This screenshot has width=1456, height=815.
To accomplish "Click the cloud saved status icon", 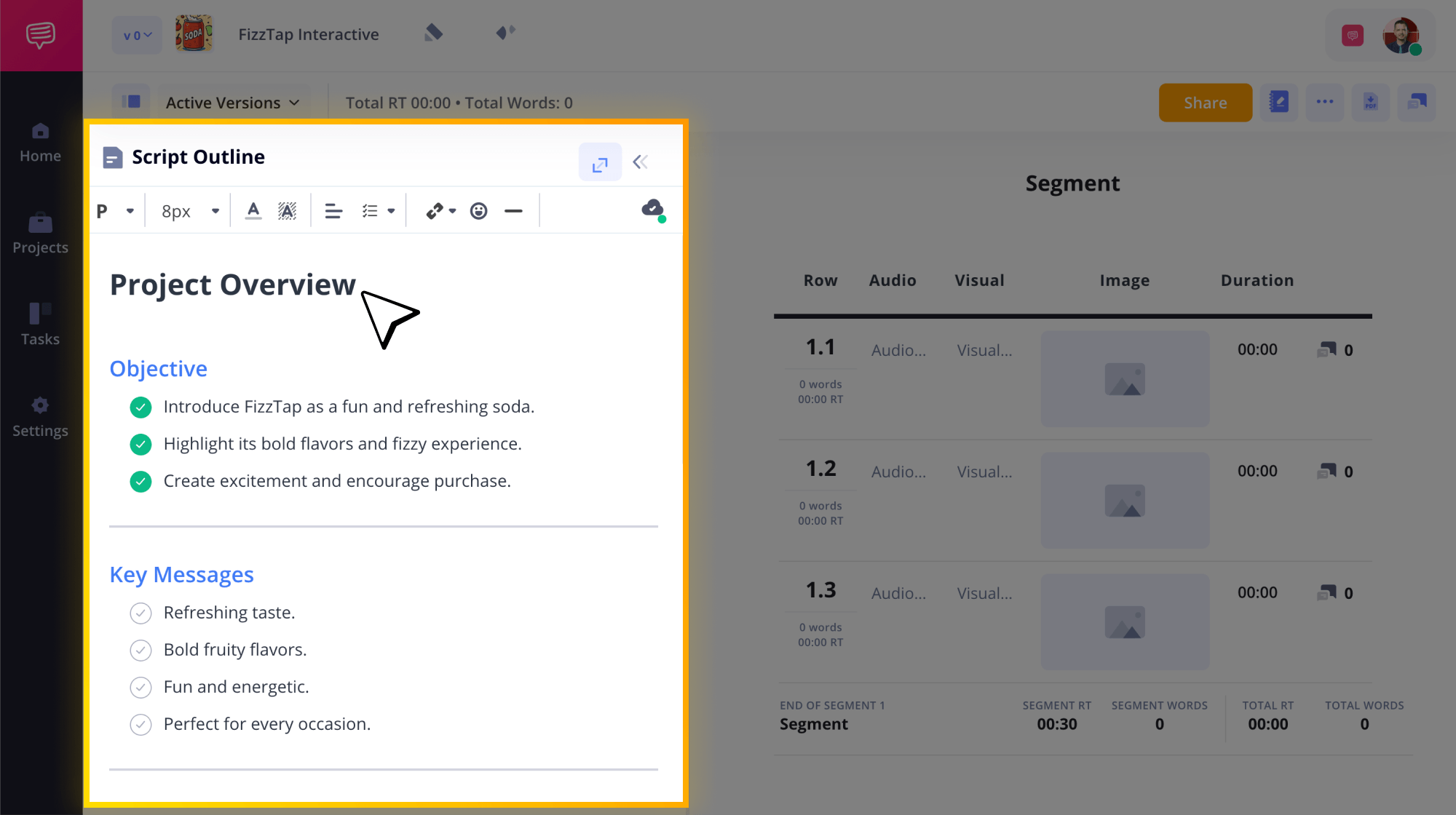I will click(x=653, y=210).
